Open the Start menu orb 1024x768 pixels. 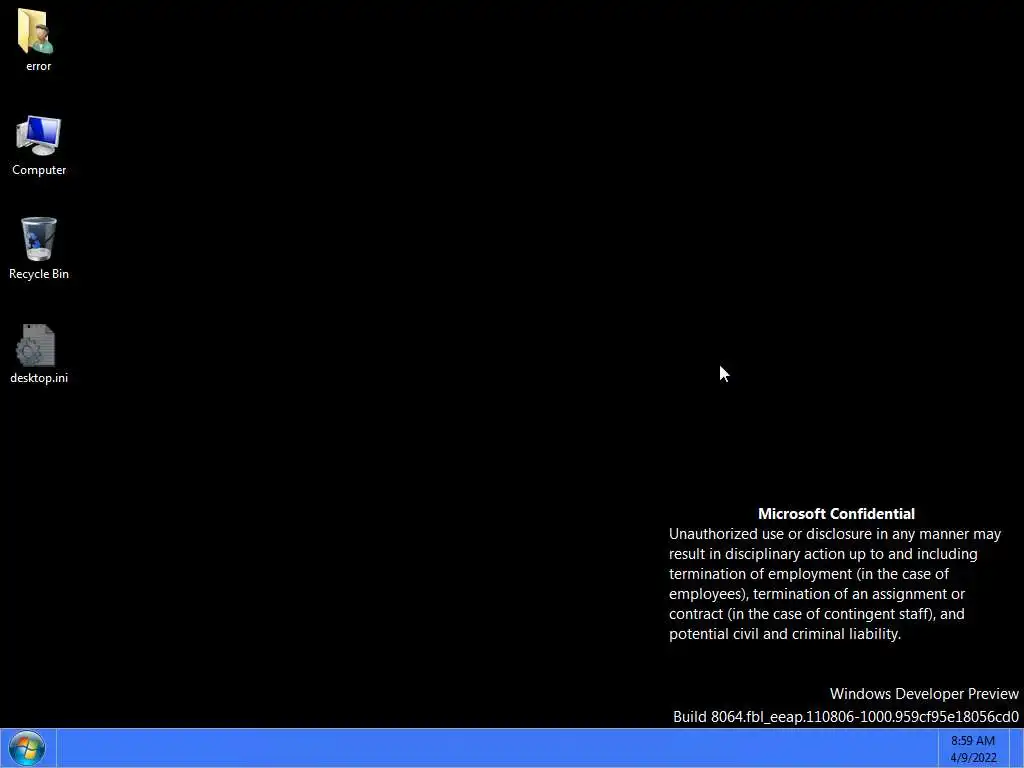27,748
